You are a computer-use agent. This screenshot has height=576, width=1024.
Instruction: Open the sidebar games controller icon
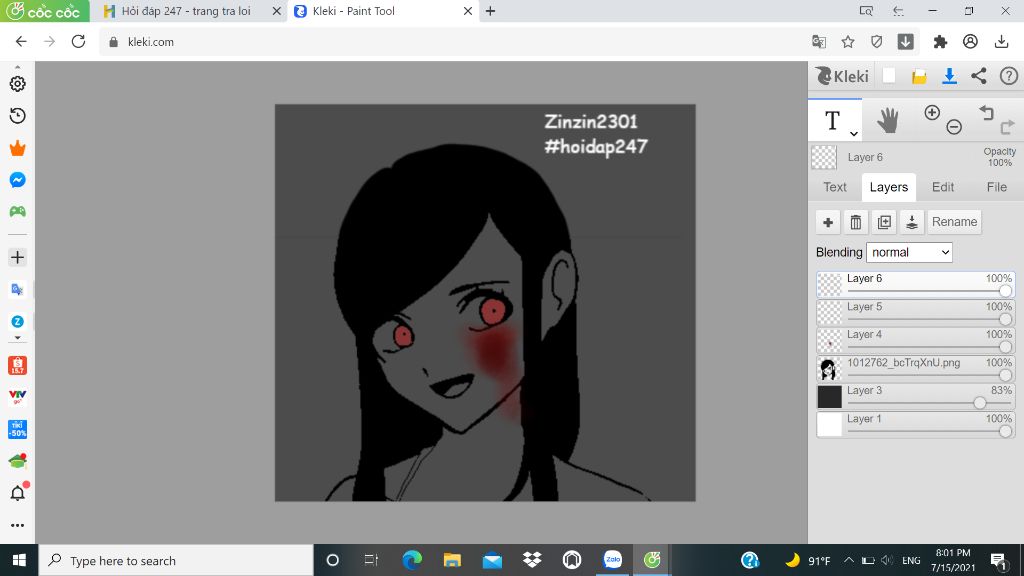18,212
